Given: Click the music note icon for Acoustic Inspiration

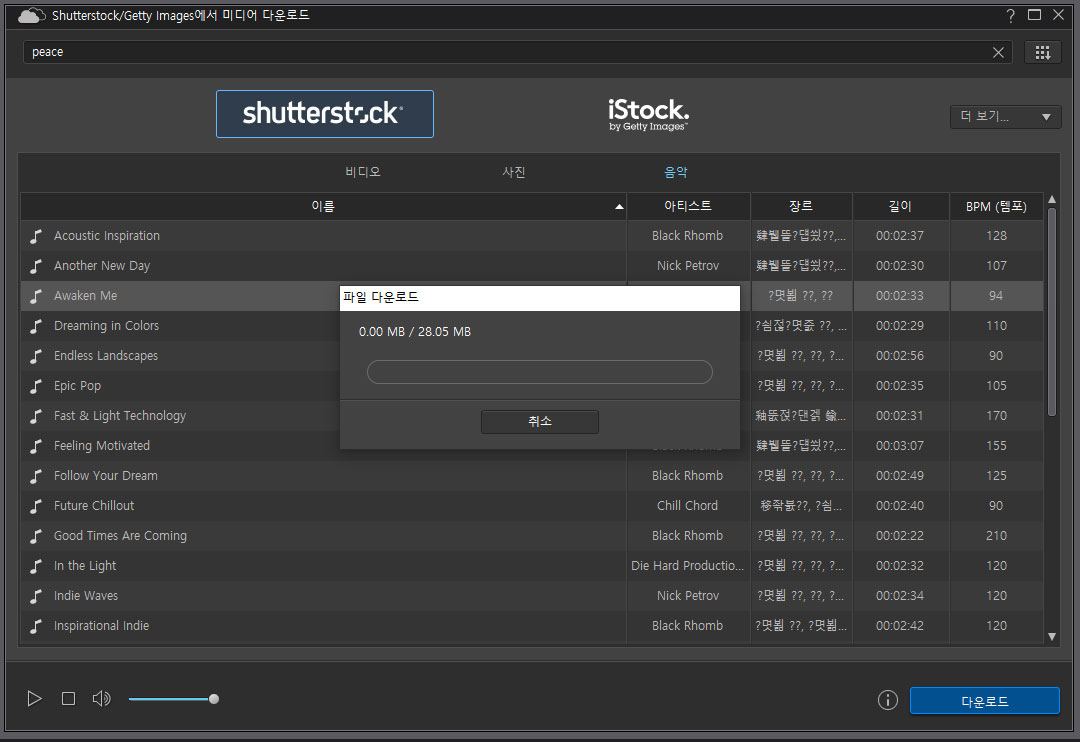Looking at the screenshot, I should tap(37, 236).
